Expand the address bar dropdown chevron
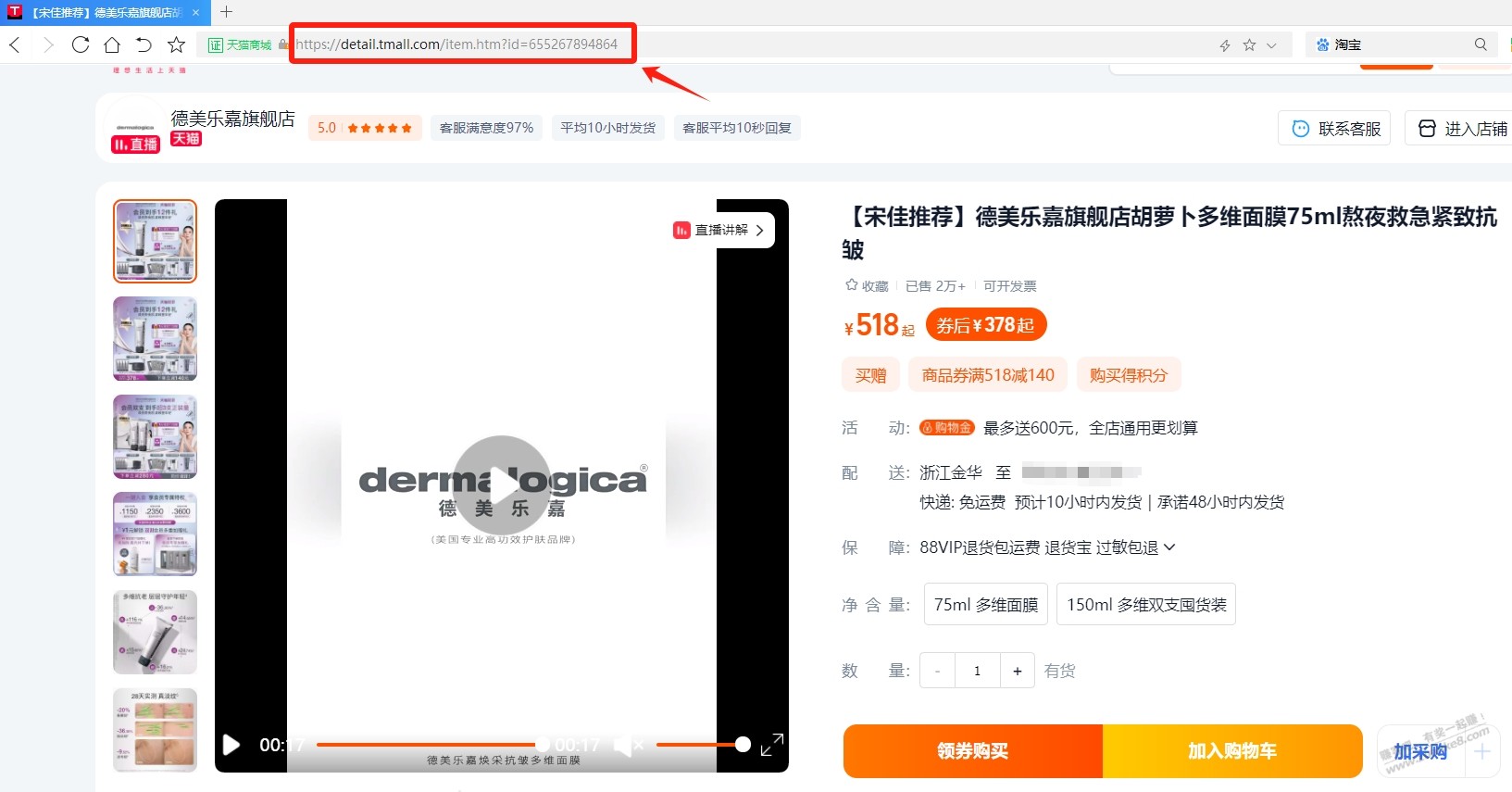The height and width of the screenshot is (792, 1512). [x=1271, y=44]
